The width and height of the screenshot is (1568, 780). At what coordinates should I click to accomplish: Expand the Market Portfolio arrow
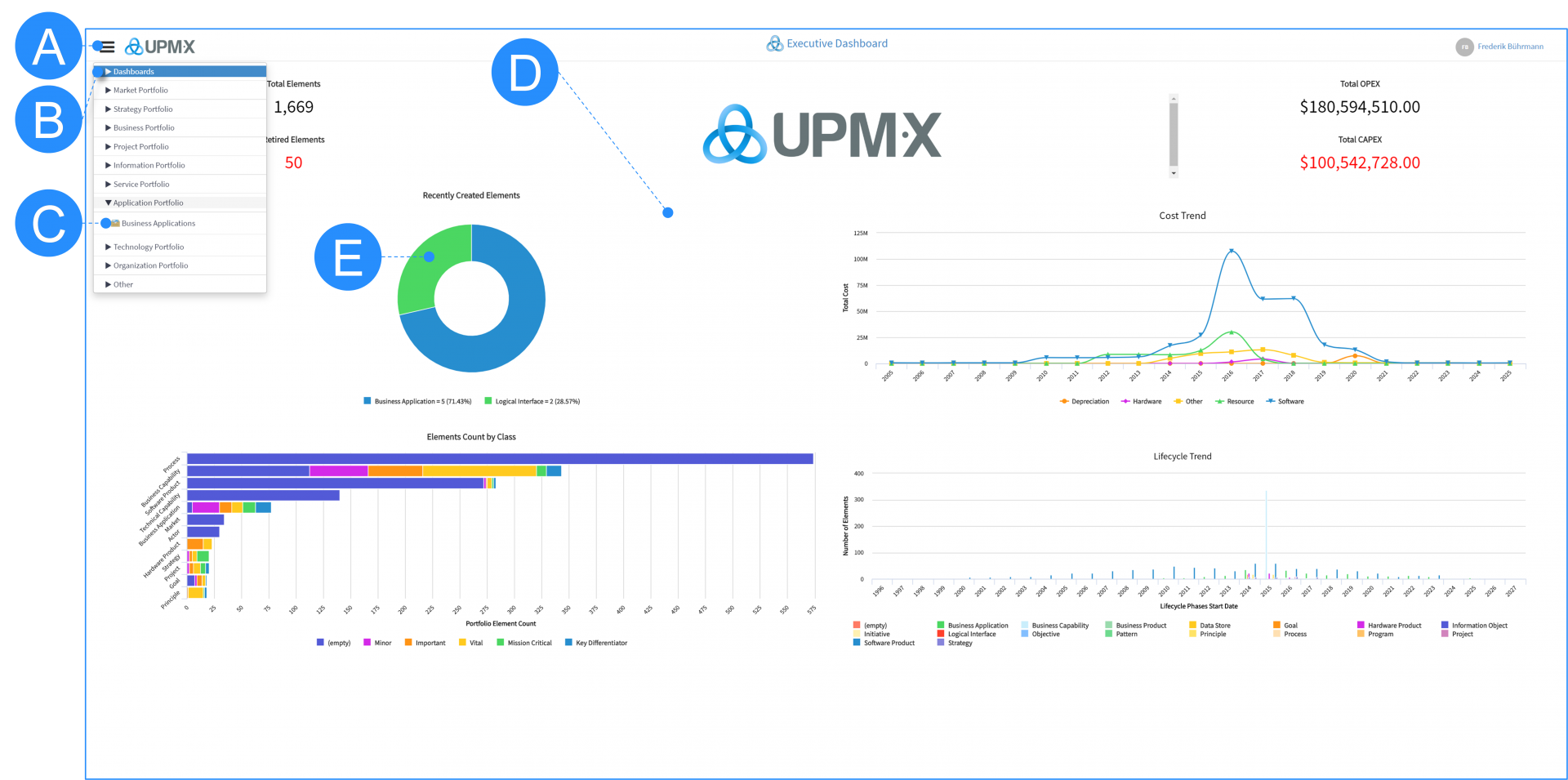tap(108, 91)
